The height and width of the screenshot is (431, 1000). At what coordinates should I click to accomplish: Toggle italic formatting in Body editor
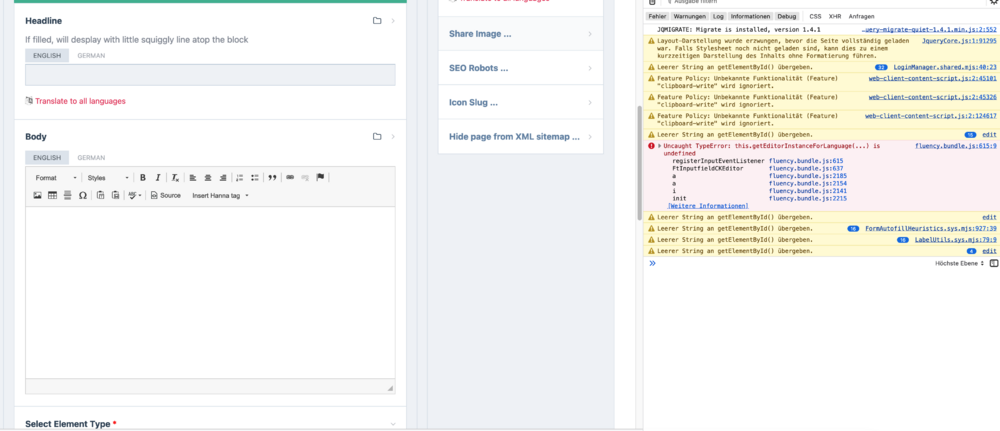click(158, 178)
